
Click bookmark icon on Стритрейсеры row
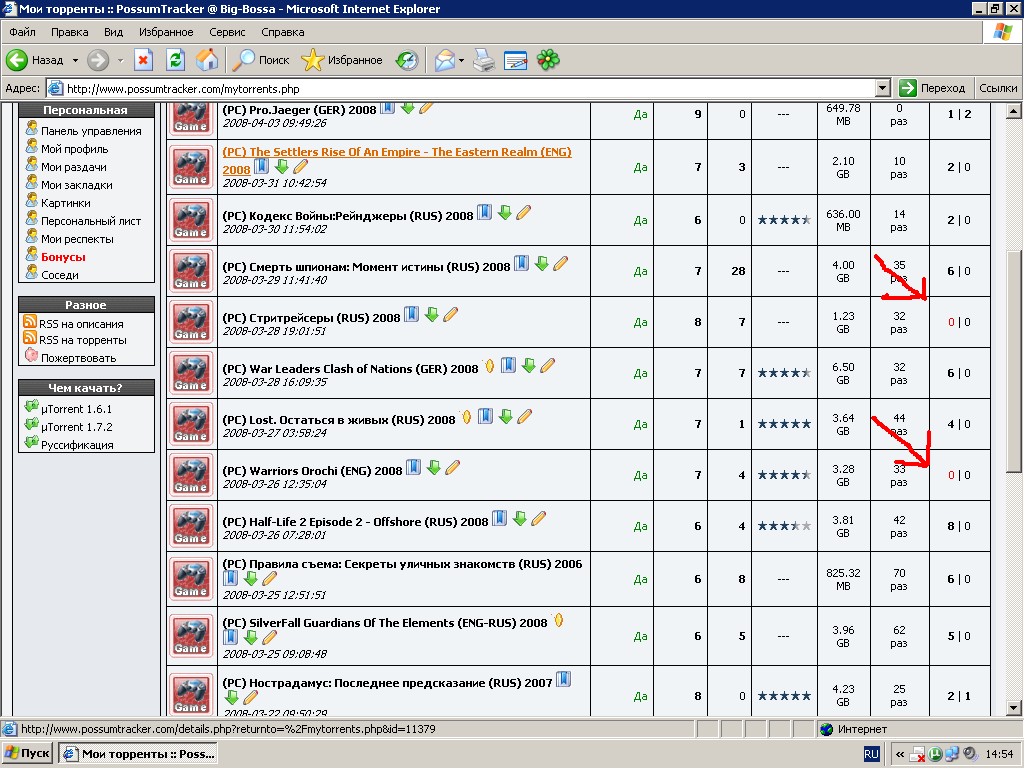point(411,314)
